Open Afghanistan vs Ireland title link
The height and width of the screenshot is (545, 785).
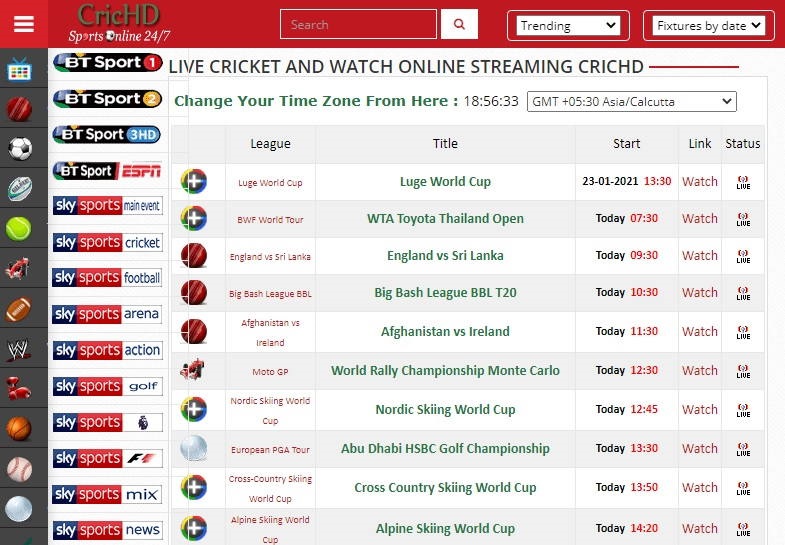[445, 331]
